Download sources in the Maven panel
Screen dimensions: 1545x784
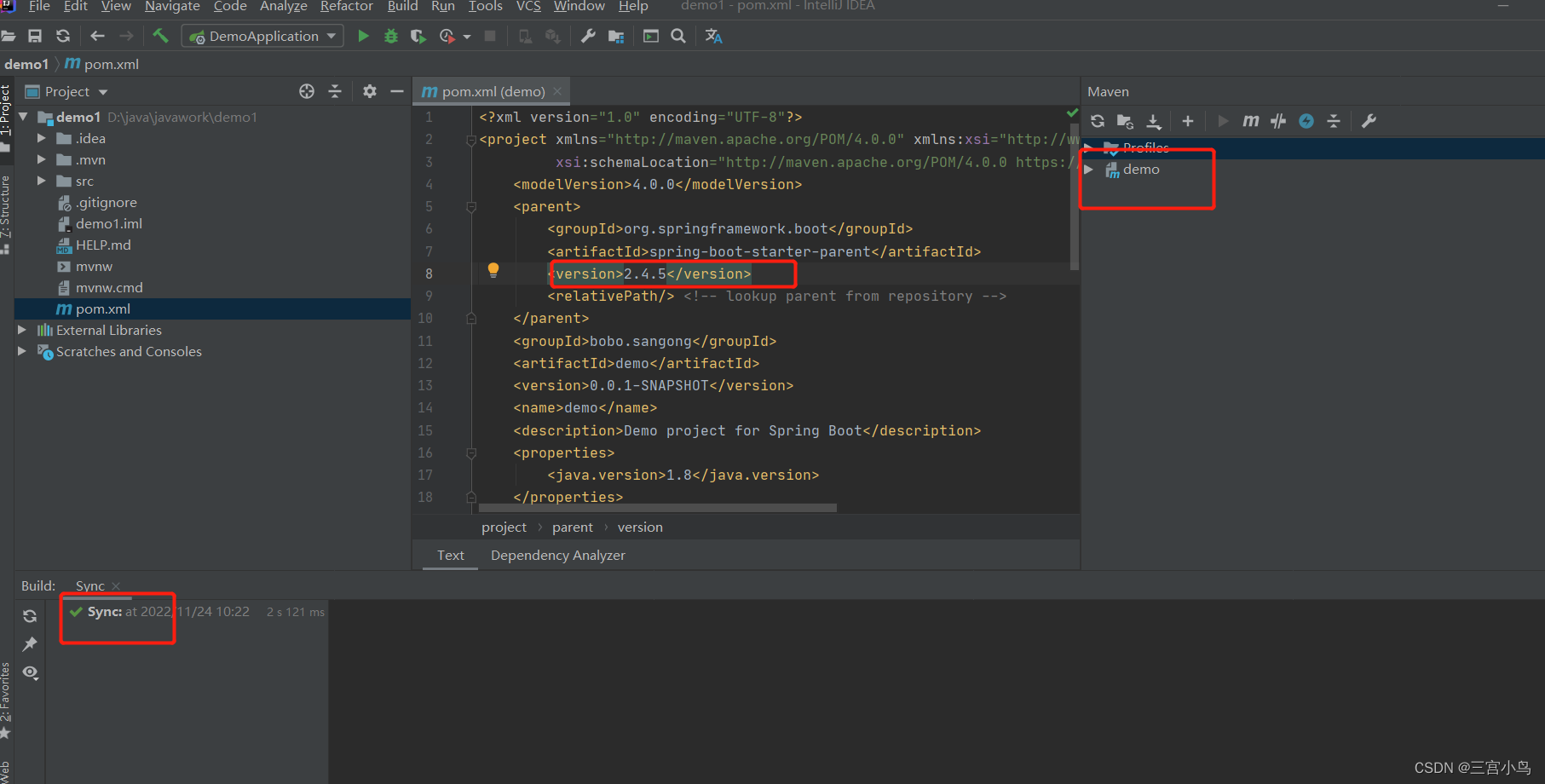(x=1155, y=120)
